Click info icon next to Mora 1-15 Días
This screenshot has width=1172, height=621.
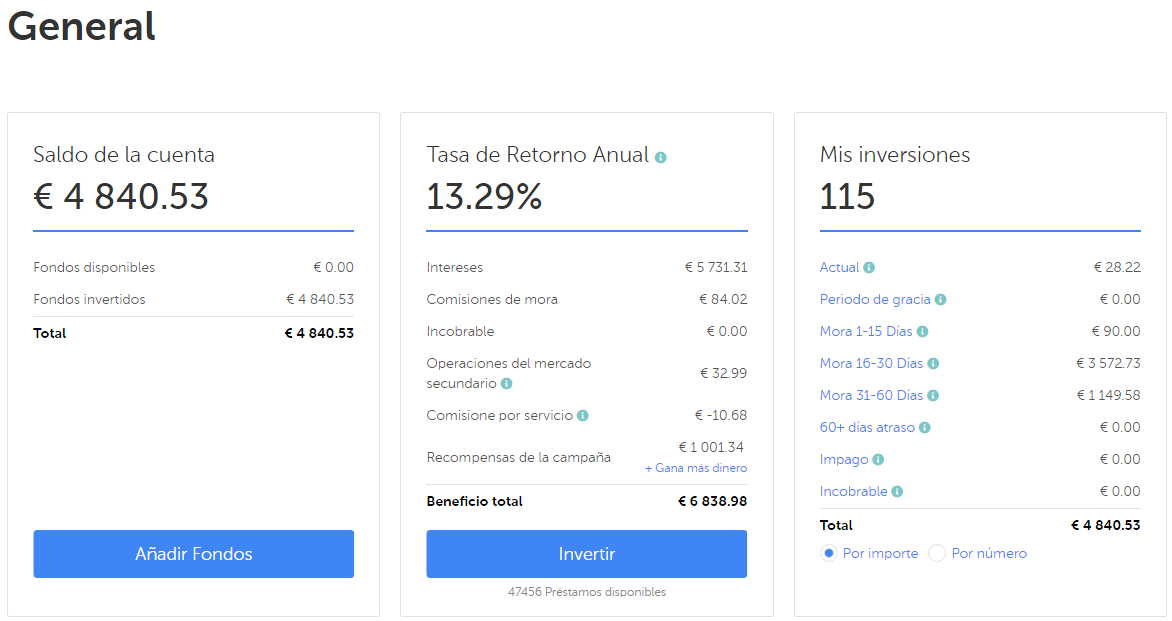[x=922, y=332]
